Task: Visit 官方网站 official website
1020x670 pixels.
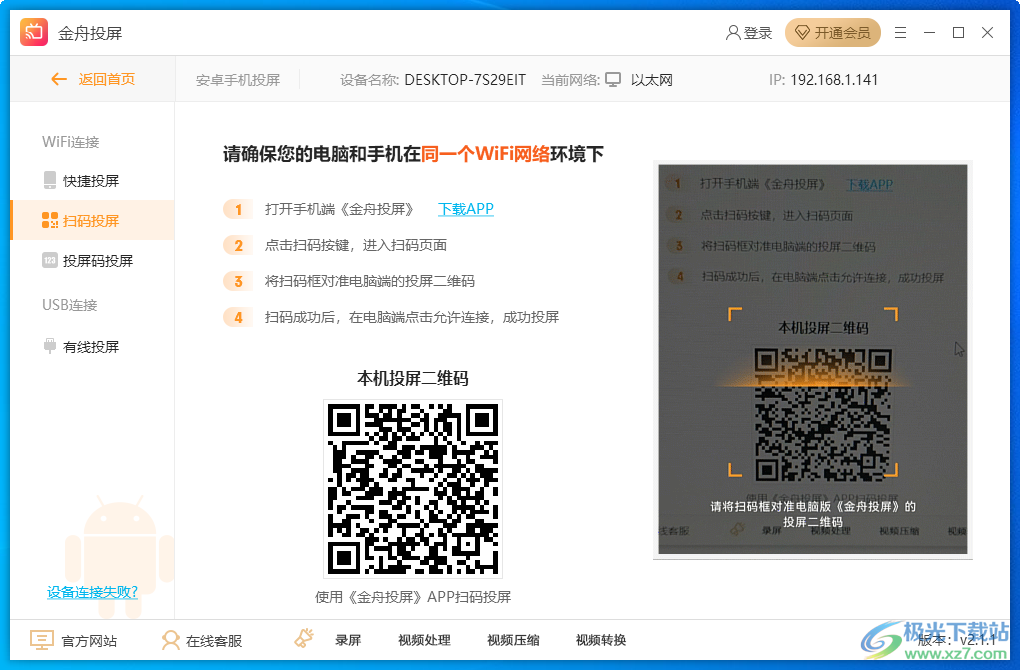Action: point(75,639)
